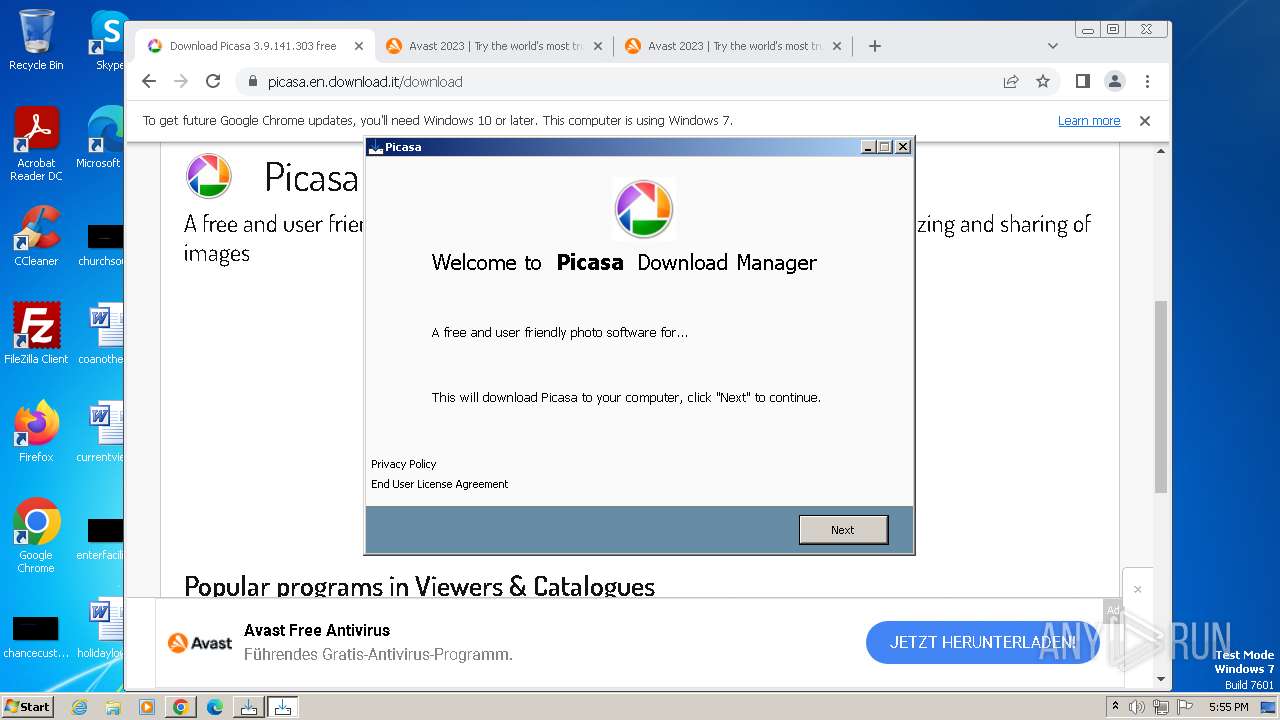Dismiss the Chrome update info bar
The width and height of the screenshot is (1280, 720).
point(1145,121)
